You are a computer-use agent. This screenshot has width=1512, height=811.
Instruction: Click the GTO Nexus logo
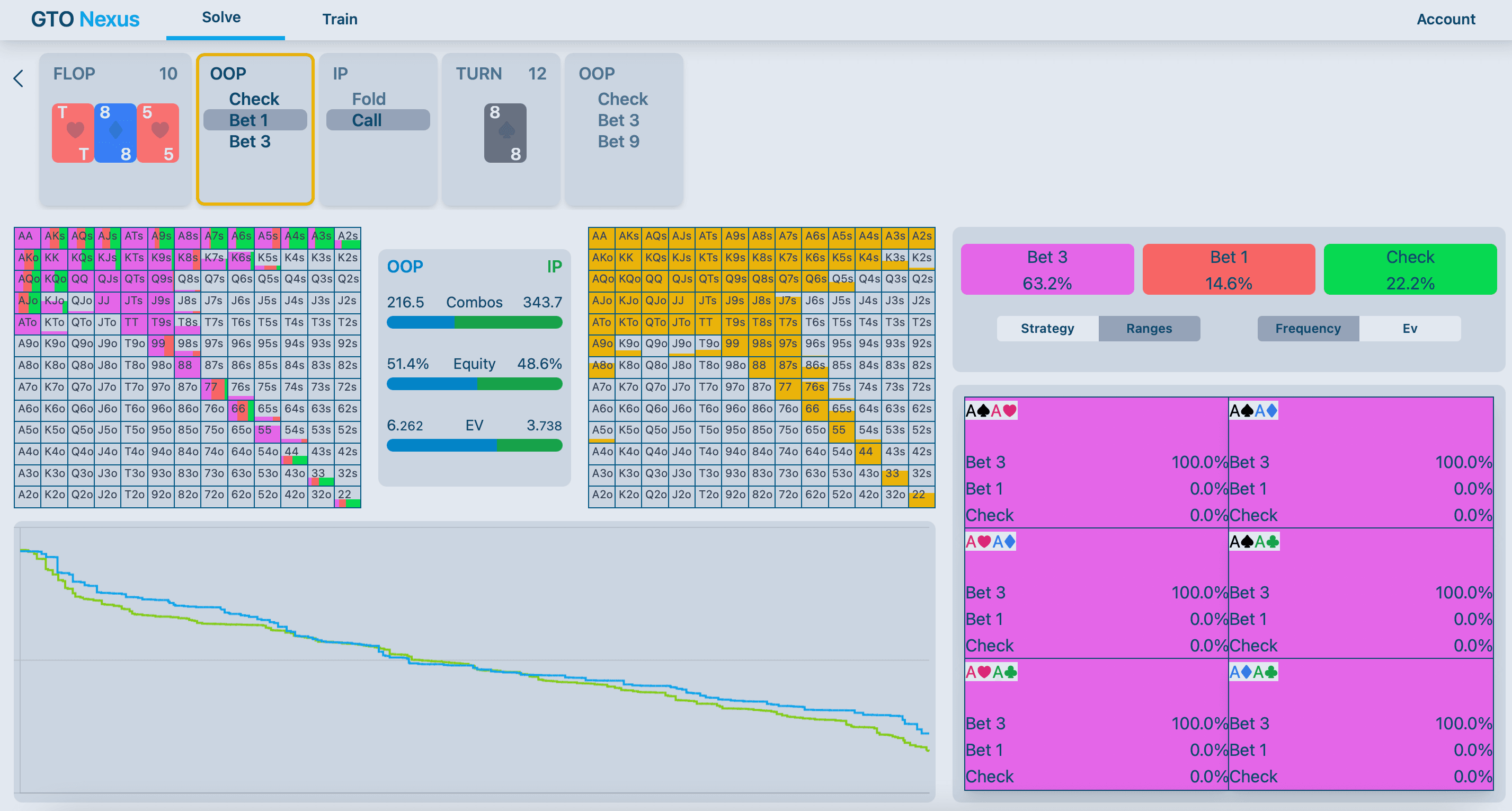click(85, 20)
